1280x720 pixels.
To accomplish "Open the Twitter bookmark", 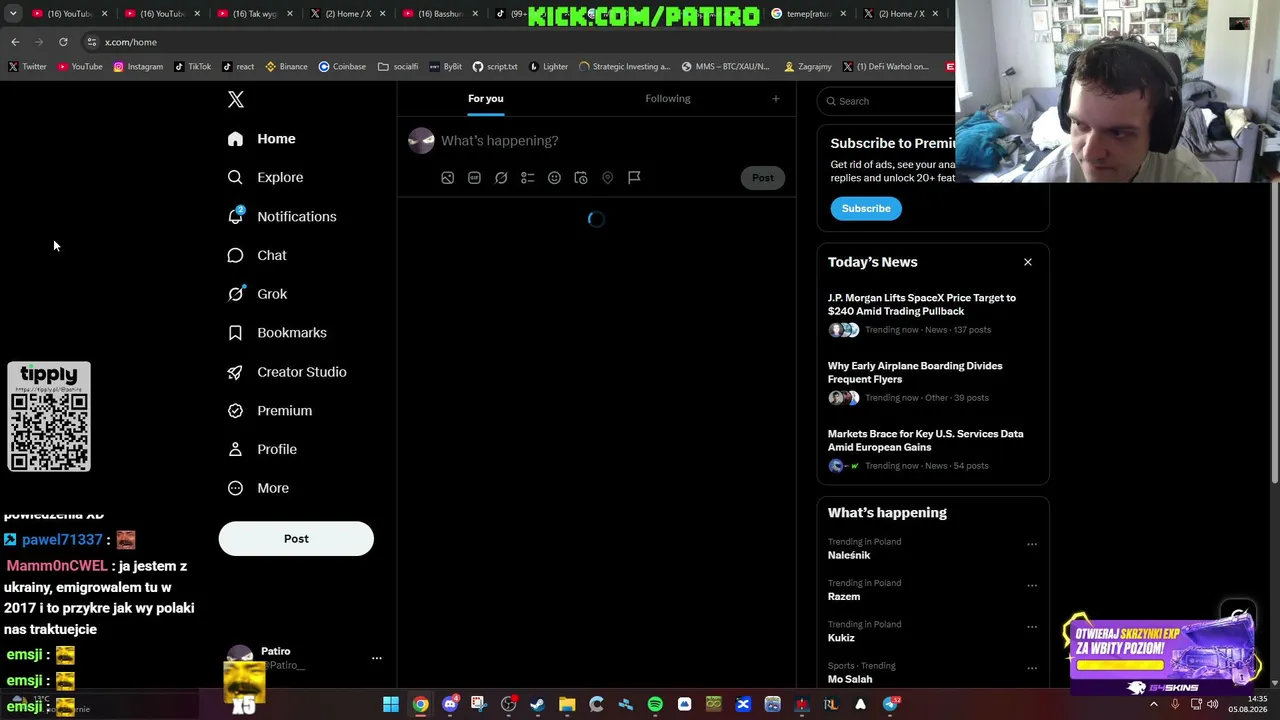I will (28, 67).
